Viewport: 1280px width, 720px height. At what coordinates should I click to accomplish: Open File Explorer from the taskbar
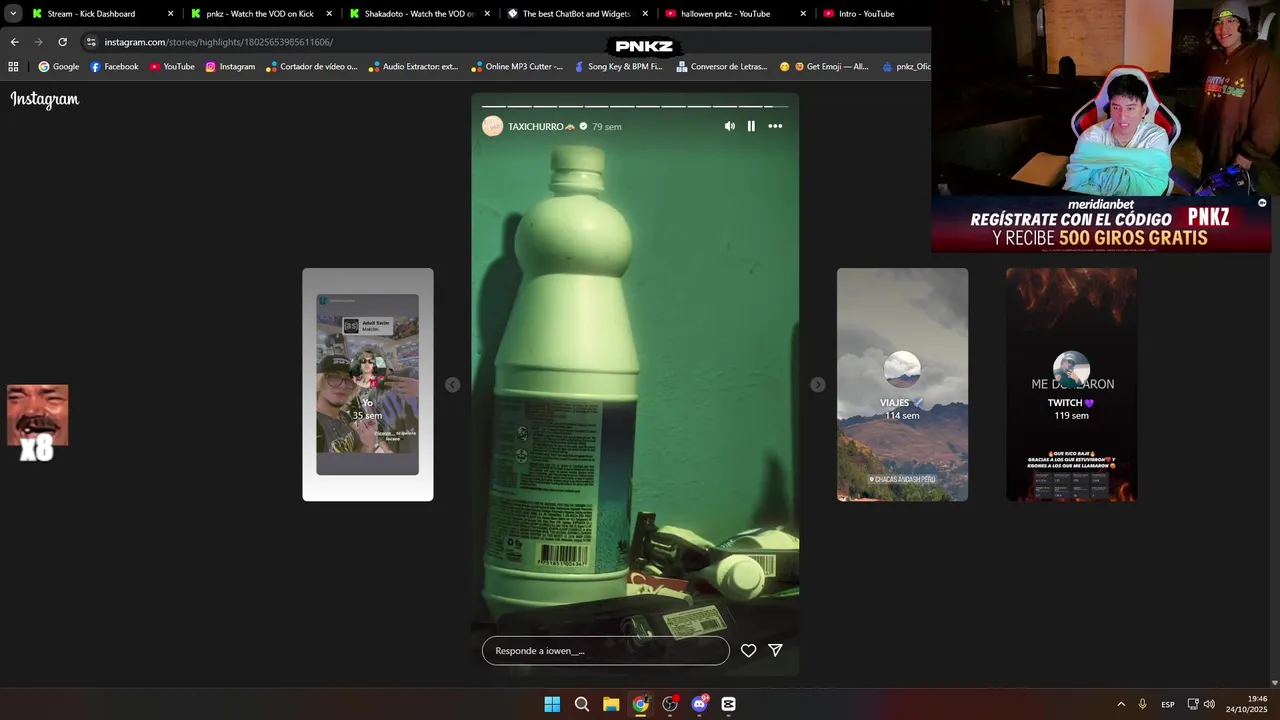[x=611, y=704]
